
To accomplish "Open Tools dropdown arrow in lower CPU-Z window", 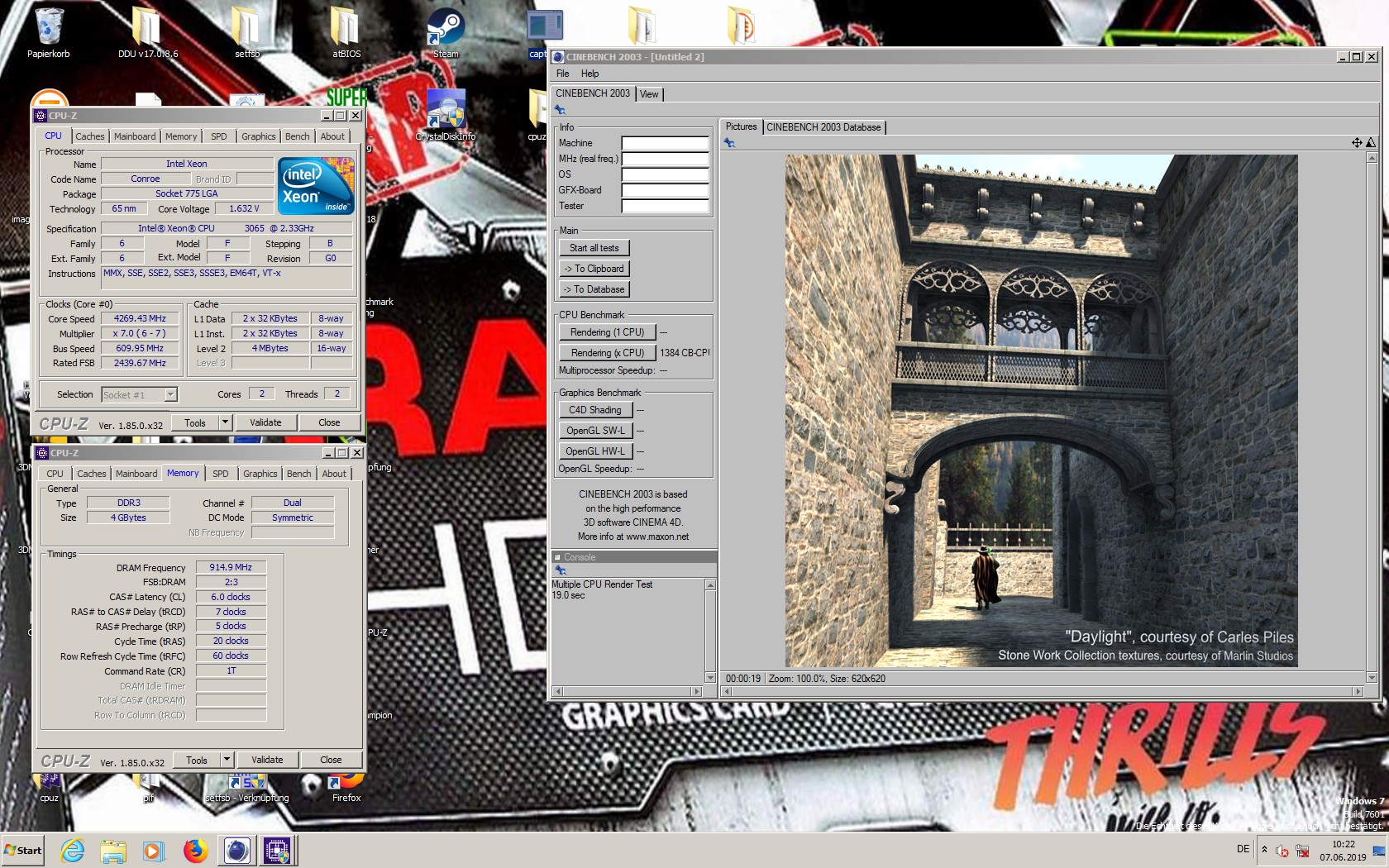I will pyautogui.click(x=226, y=760).
